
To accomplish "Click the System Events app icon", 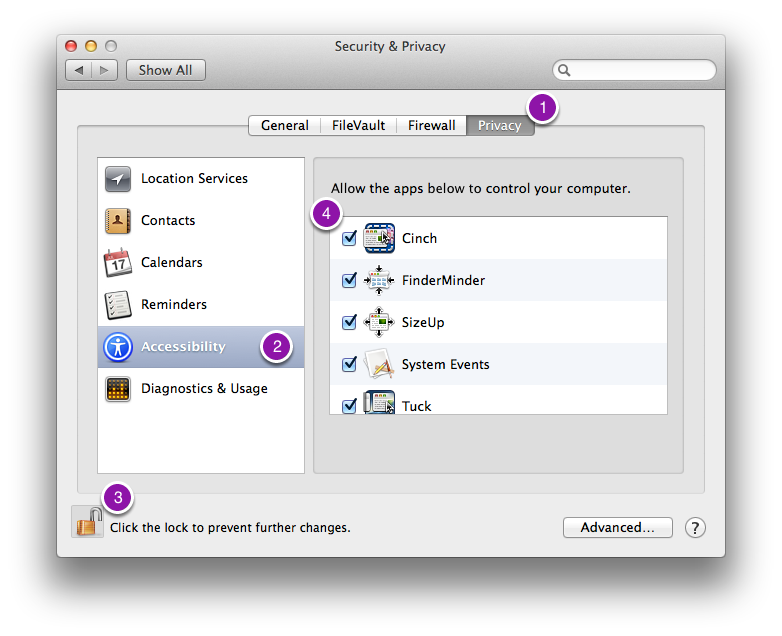I will tap(379, 364).
